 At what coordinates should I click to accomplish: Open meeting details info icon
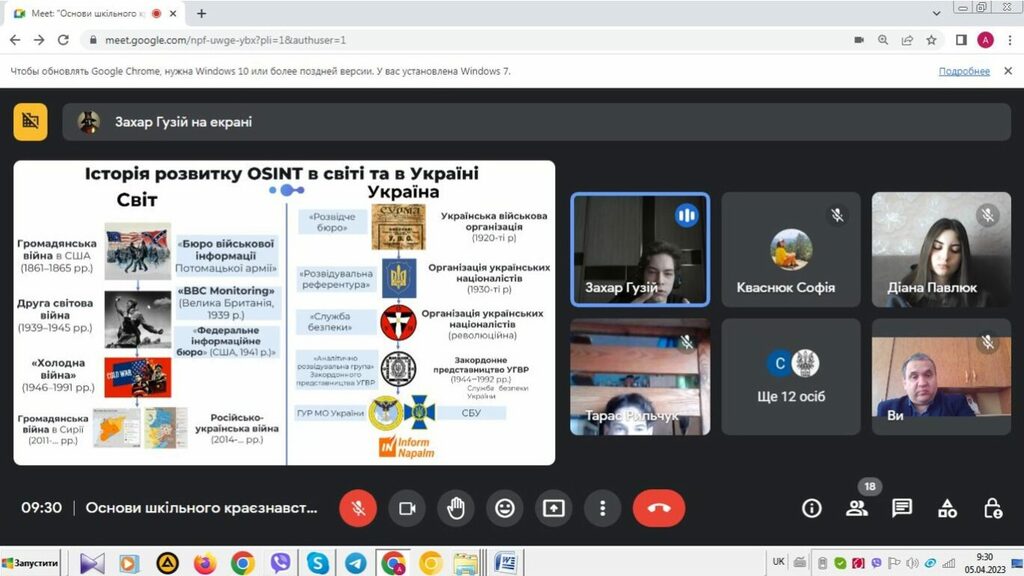coord(812,508)
